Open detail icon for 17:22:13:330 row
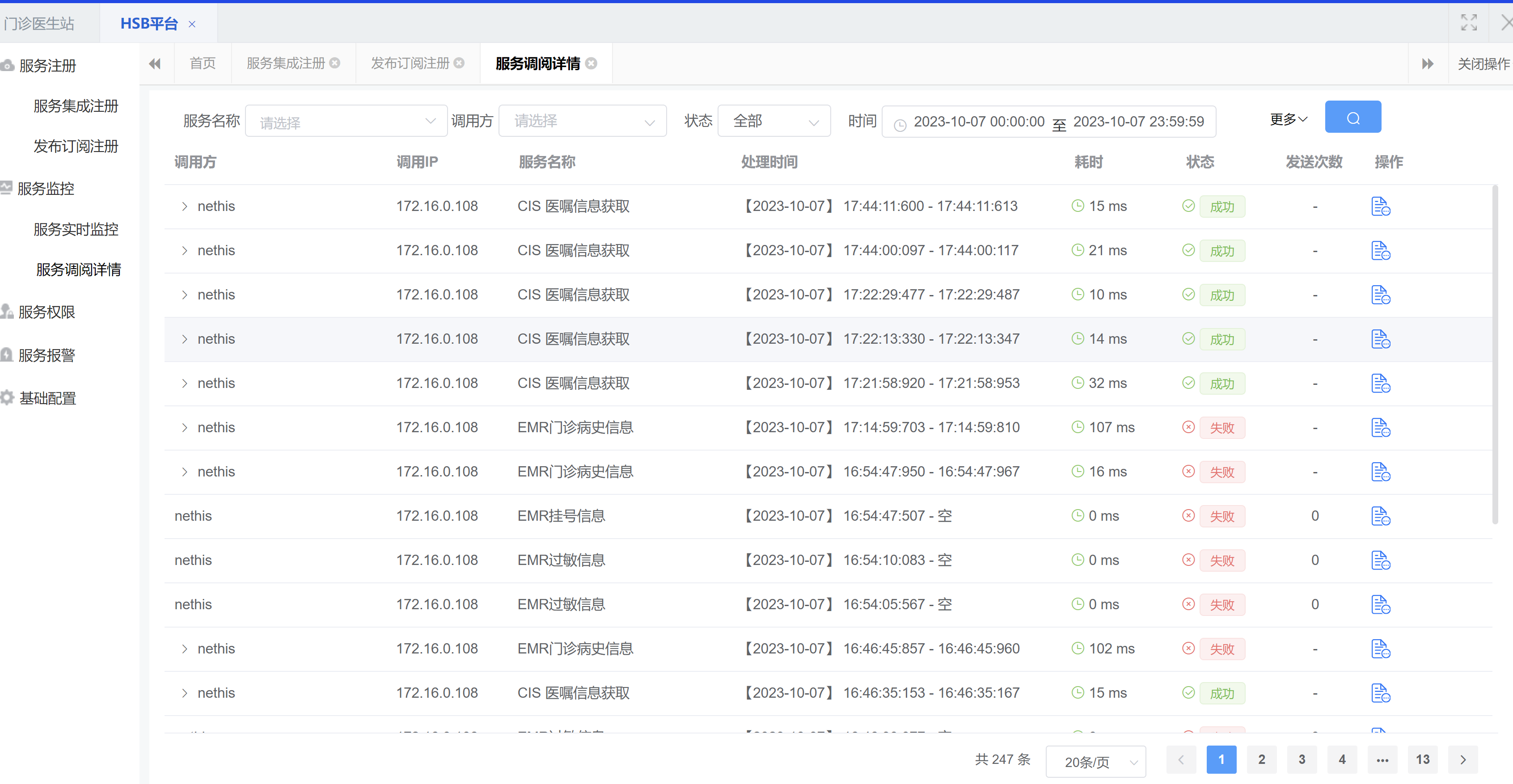1513x784 pixels. click(1380, 339)
